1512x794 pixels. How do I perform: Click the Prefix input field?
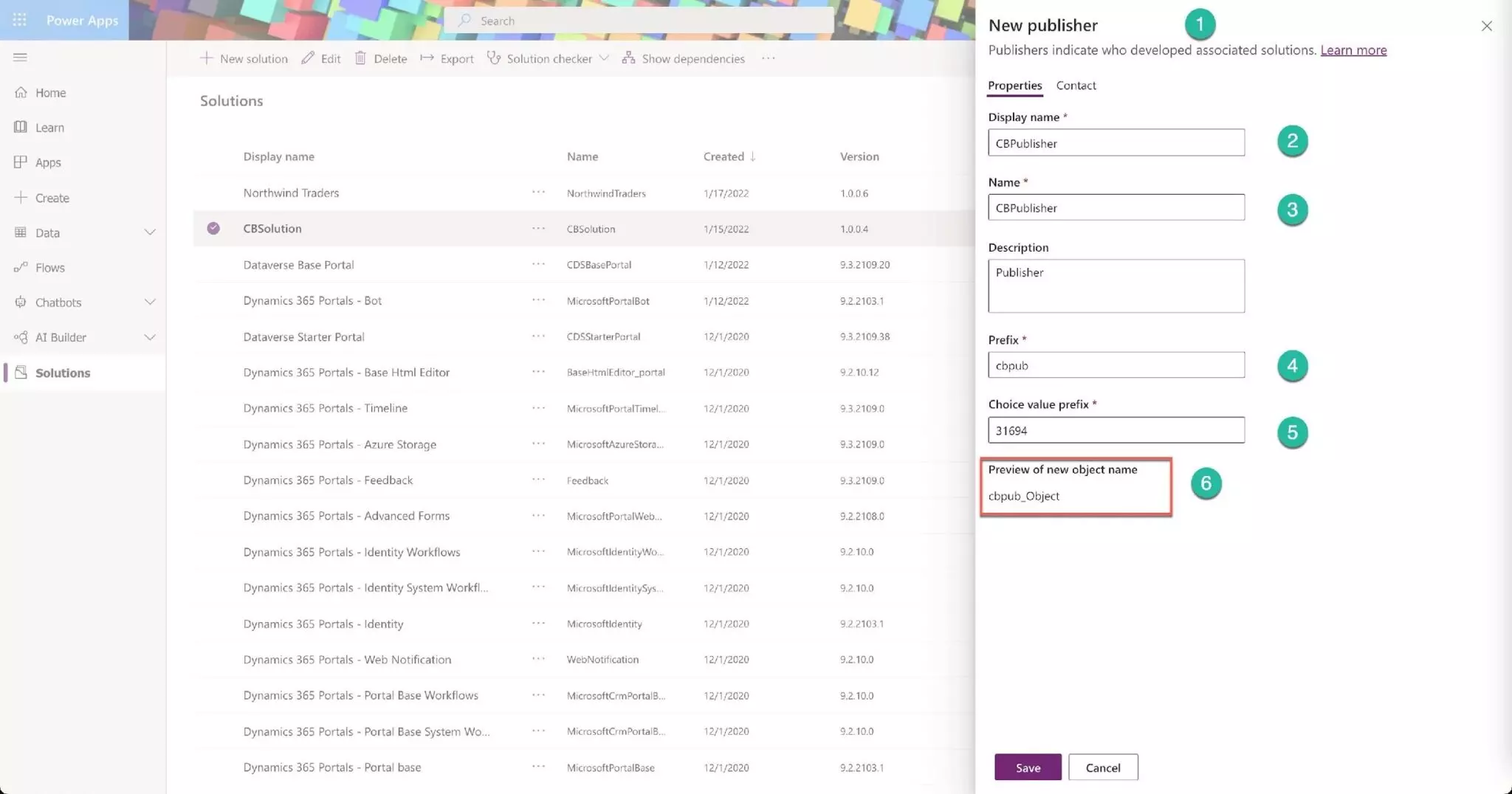(x=1116, y=365)
